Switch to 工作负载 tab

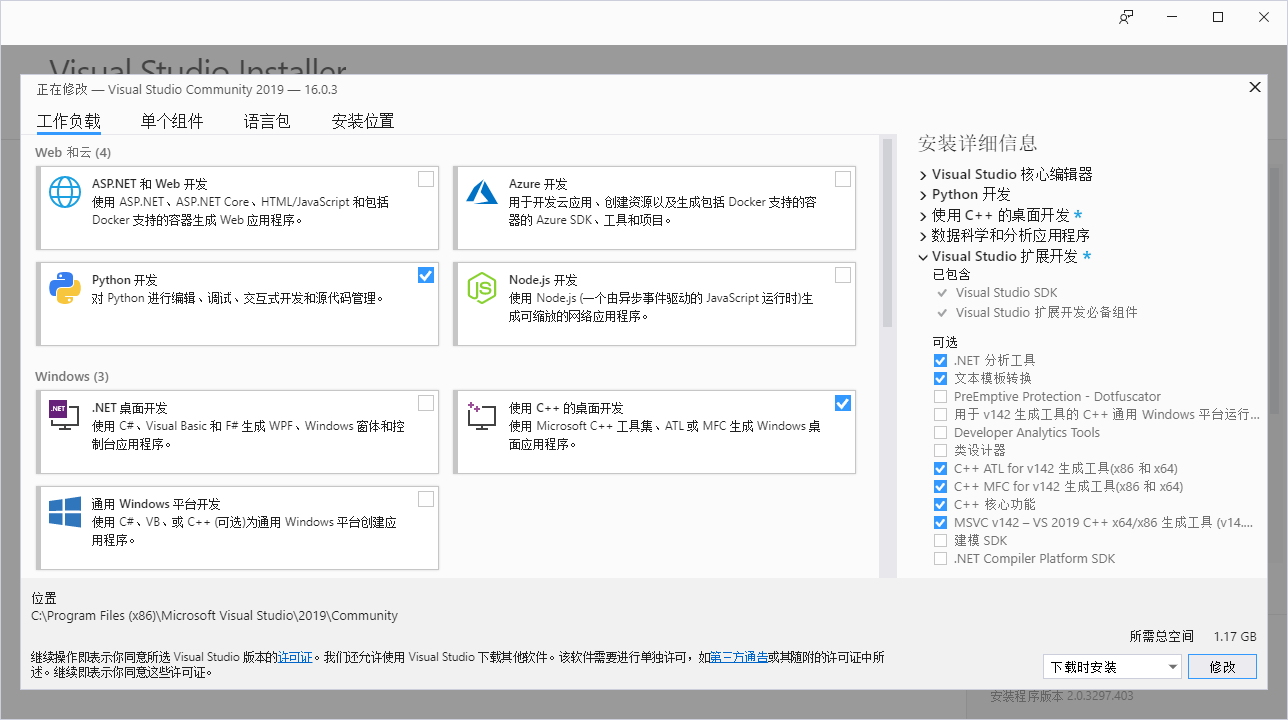tap(69, 121)
